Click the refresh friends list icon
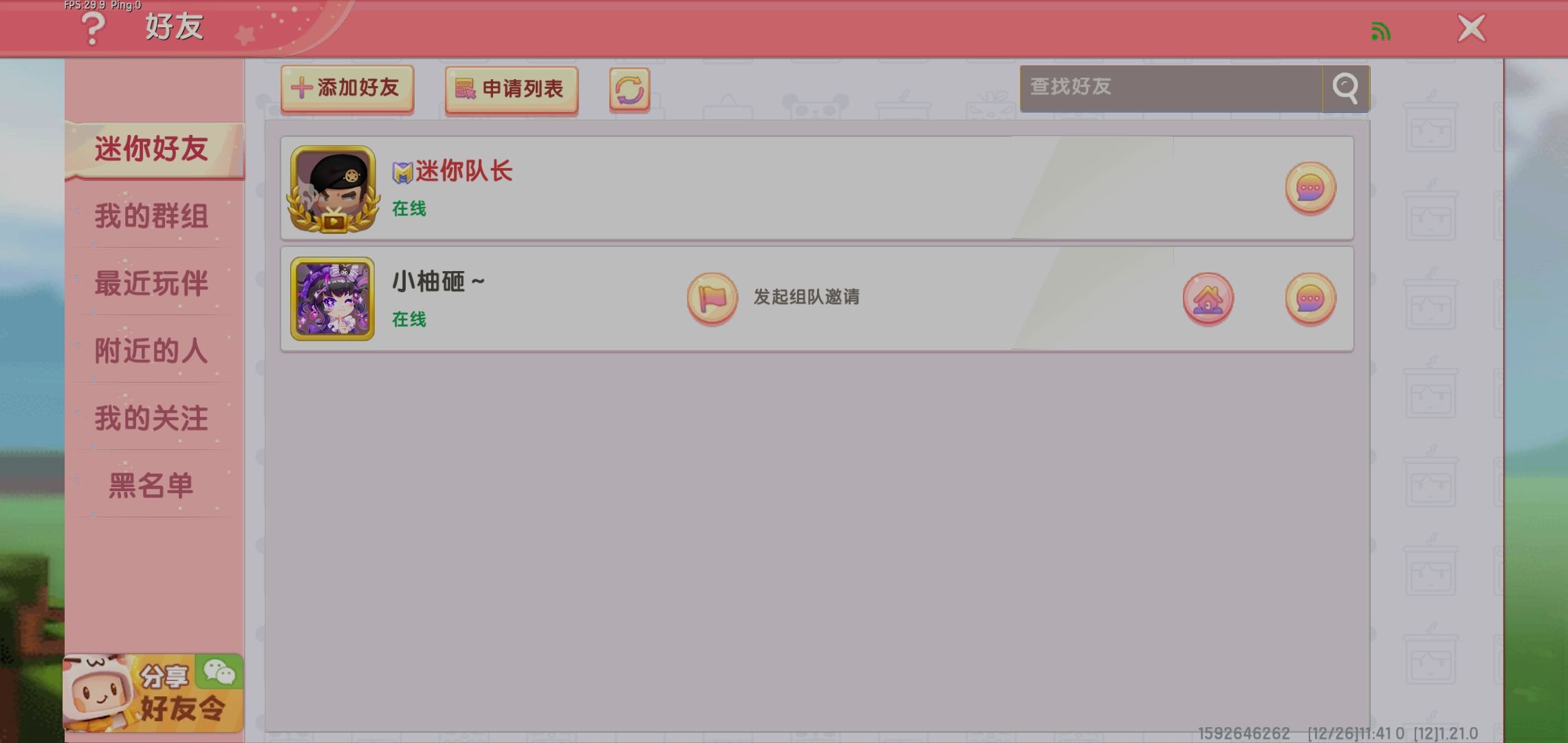1568x743 pixels. 629,89
